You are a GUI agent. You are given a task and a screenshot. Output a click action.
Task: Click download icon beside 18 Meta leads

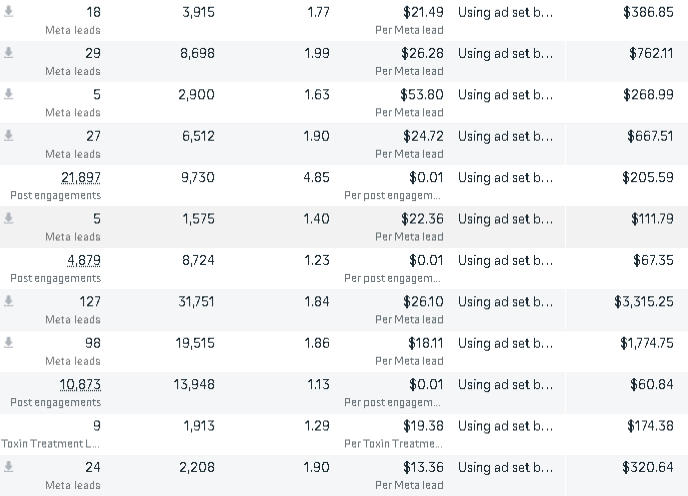[x=9, y=12]
